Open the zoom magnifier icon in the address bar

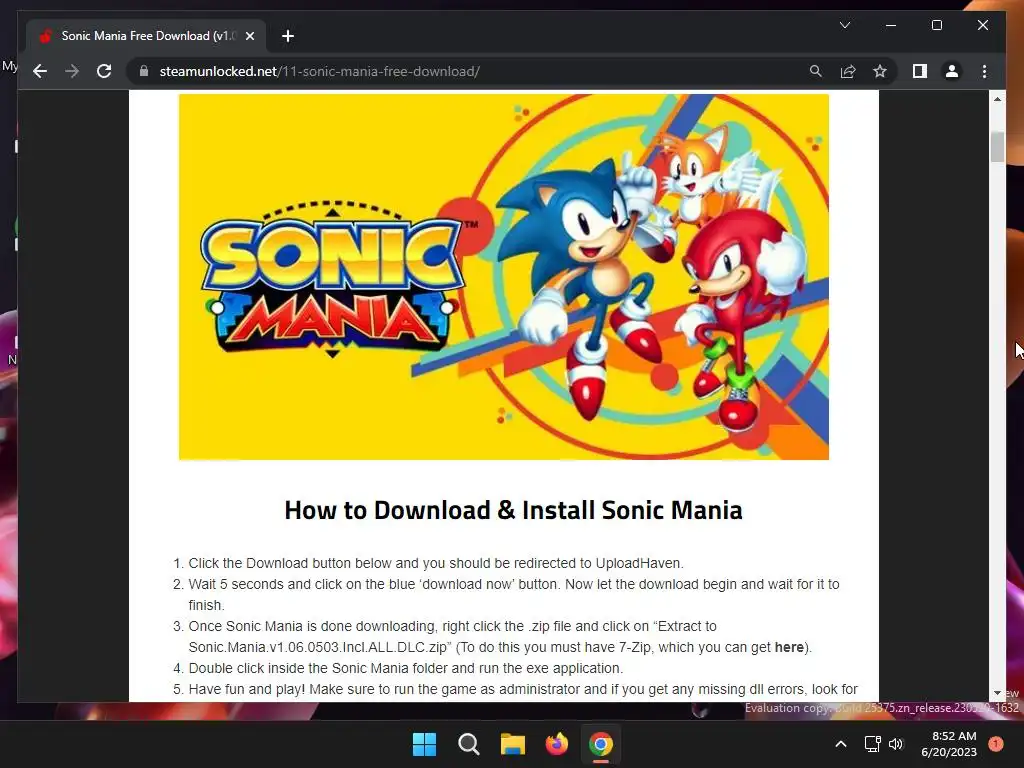tap(816, 71)
